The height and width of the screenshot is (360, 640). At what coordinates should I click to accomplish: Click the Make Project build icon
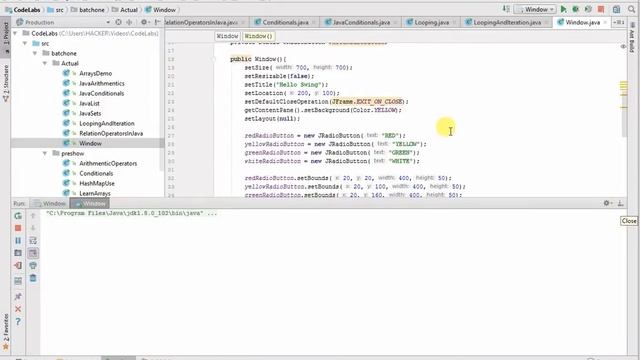tap(506, 9)
